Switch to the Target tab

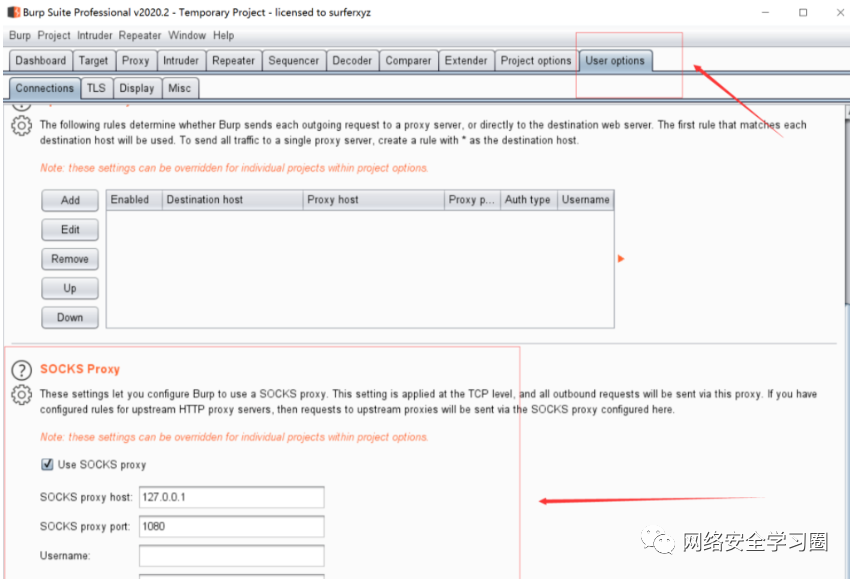tap(93, 61)
